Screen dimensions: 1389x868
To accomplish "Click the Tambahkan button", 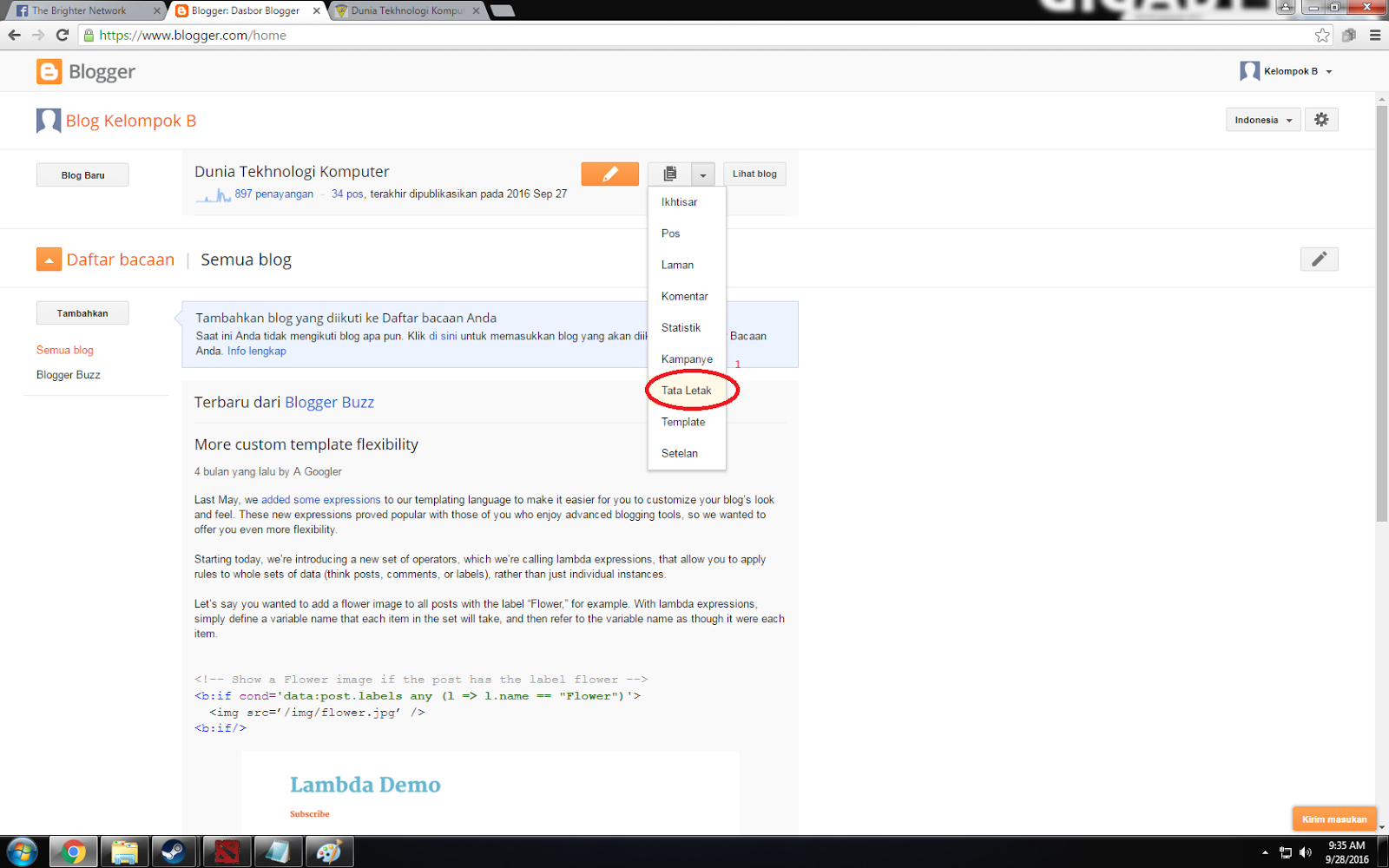I will [82, 313].
